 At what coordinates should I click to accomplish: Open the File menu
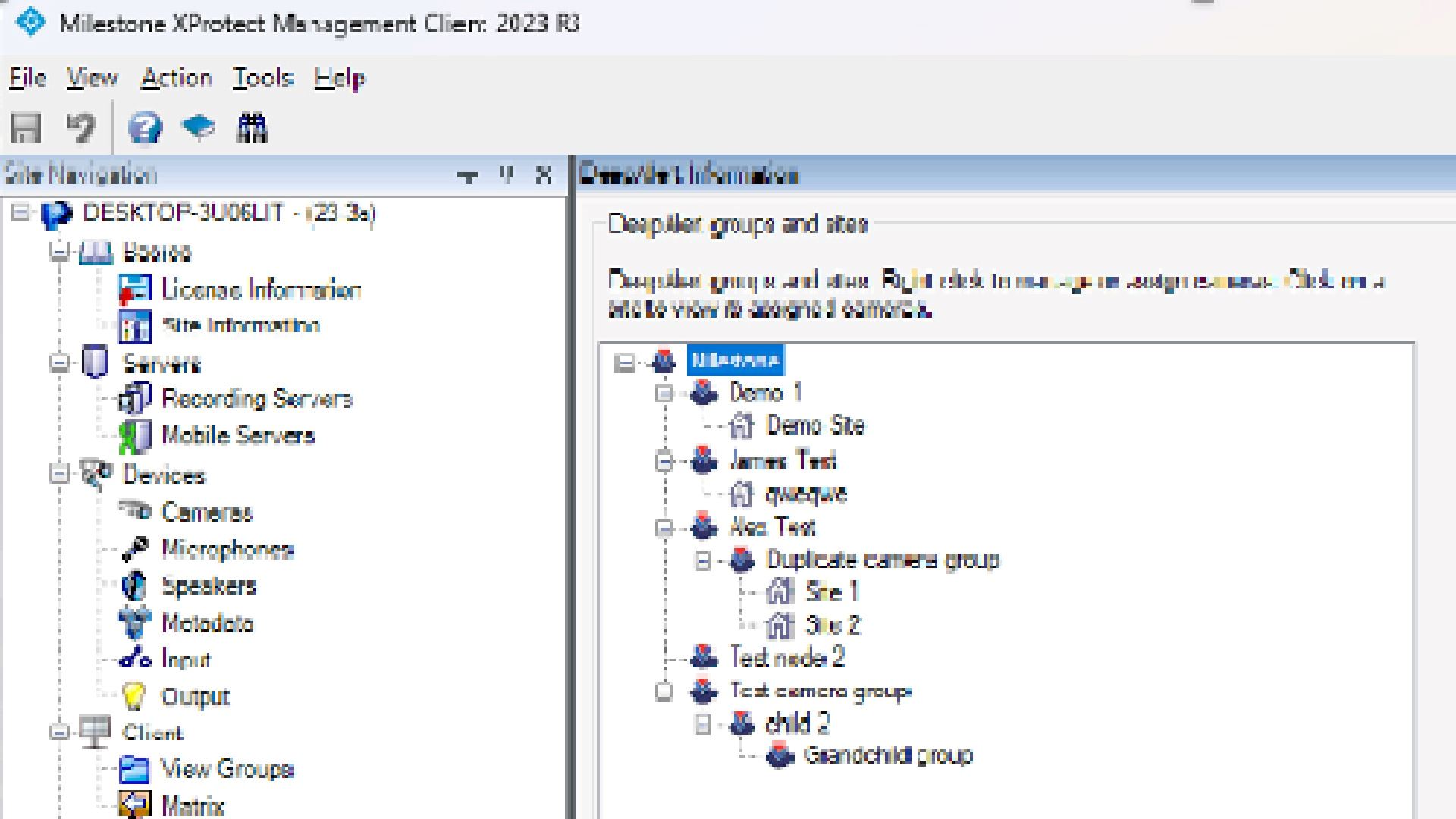pyautogui.click(x=27, y=78)
